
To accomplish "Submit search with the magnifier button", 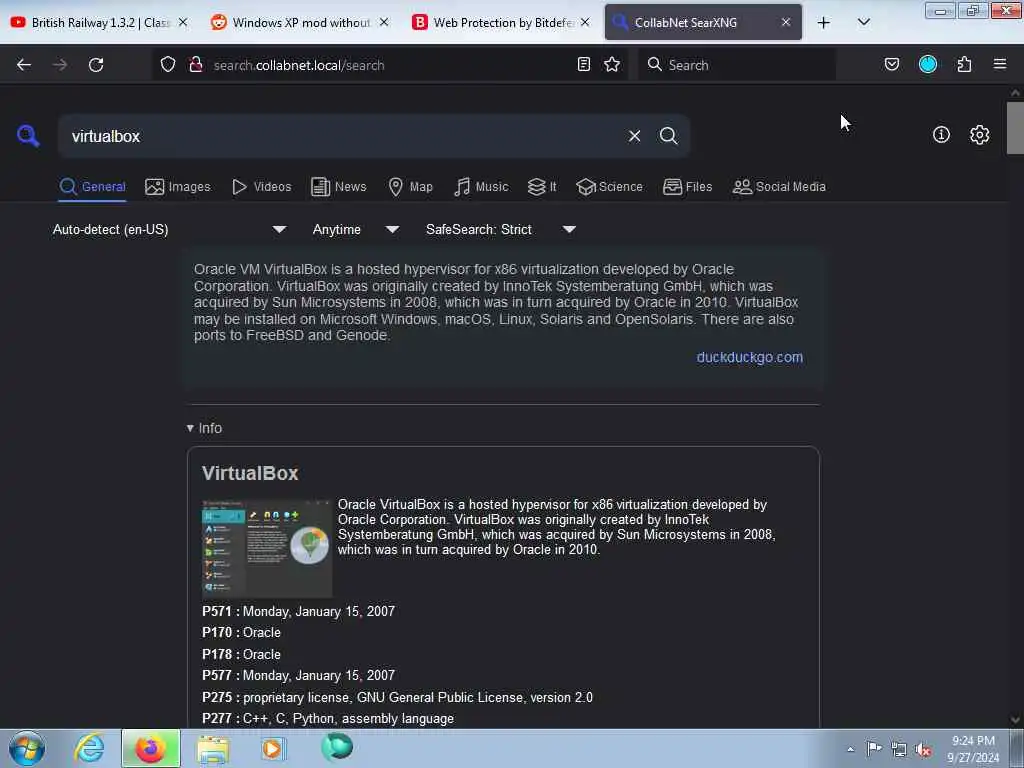I will tap(668, 136).
